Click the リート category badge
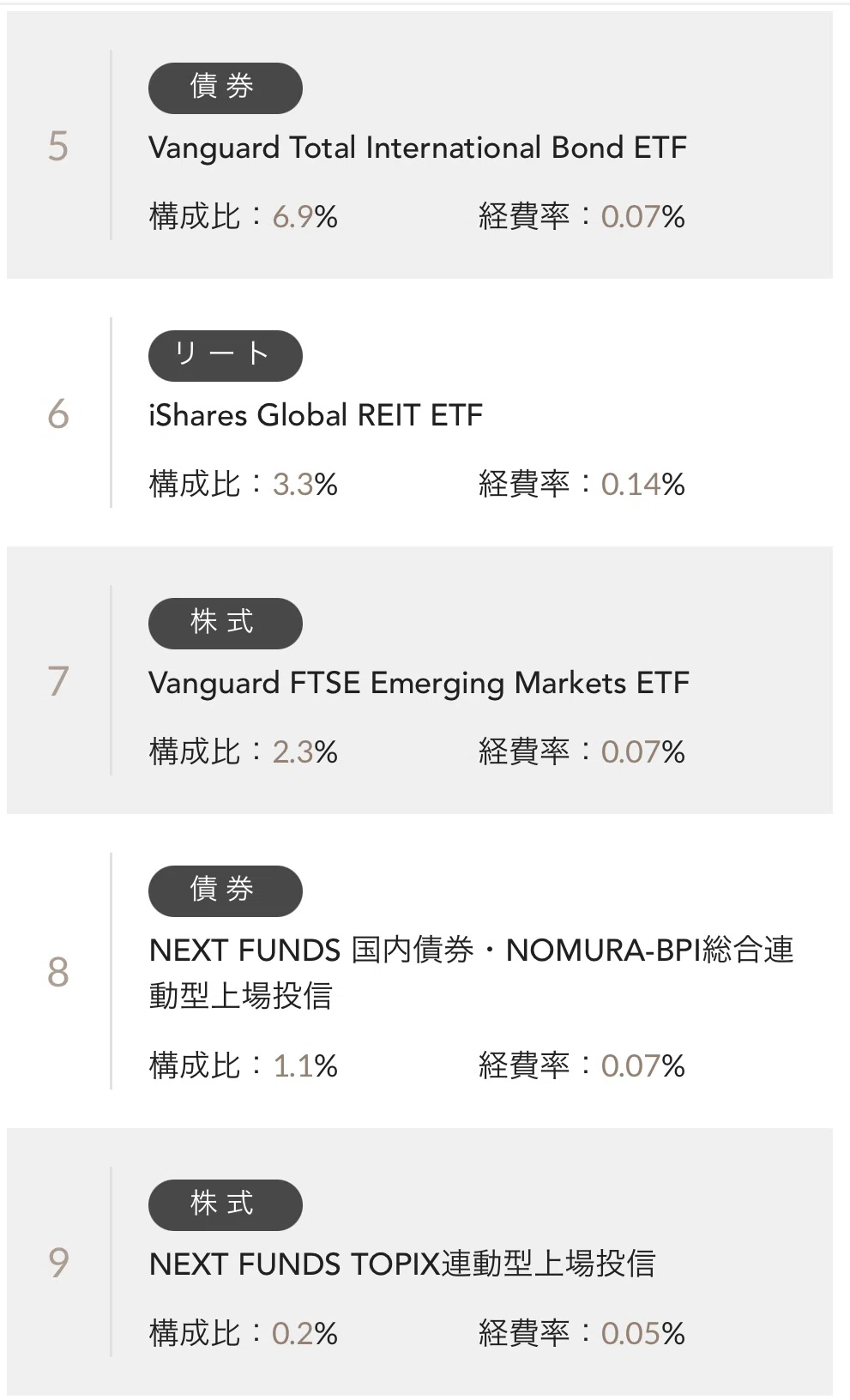 tap(226, 355)
